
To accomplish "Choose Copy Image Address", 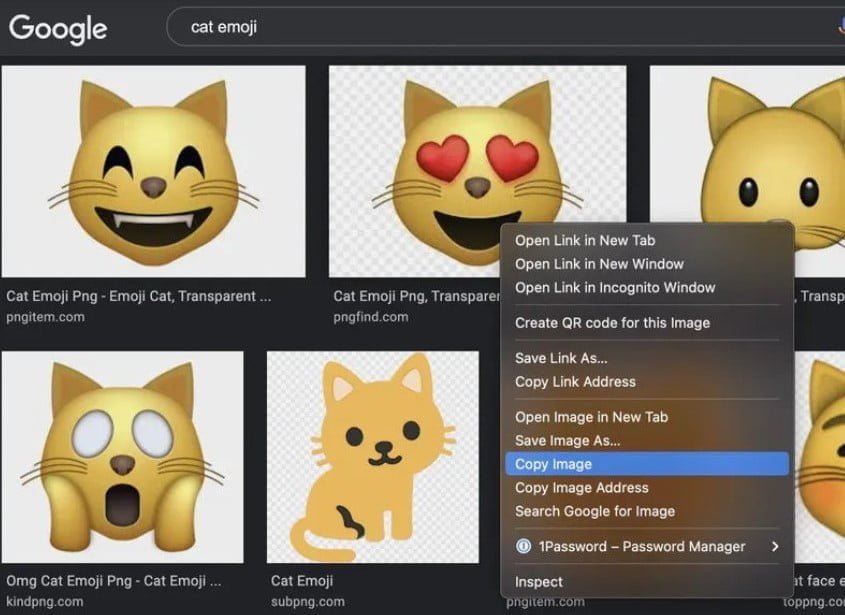I will point(581,488).
